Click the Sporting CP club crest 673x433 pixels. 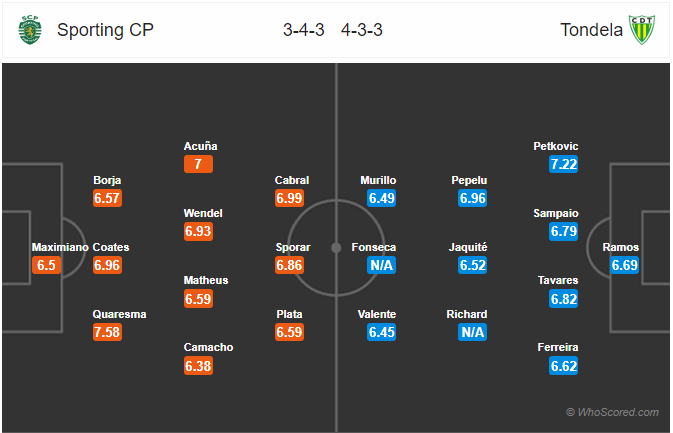[x=30, y=30]
